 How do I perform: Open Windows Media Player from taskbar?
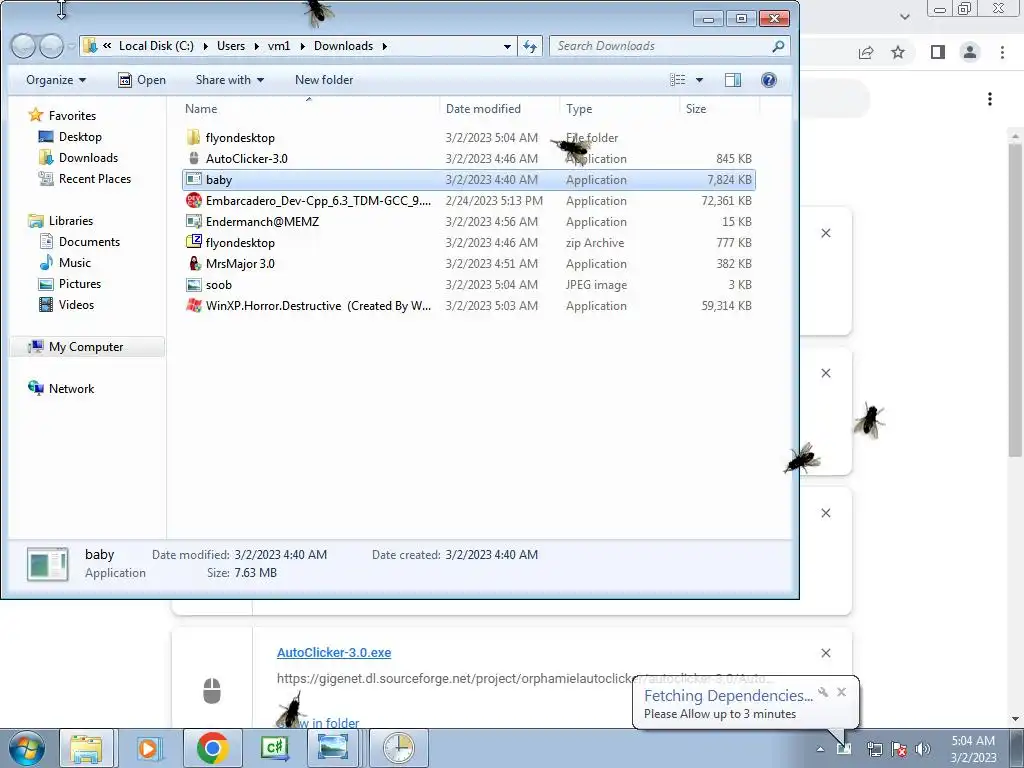click(x=148, y=748)
